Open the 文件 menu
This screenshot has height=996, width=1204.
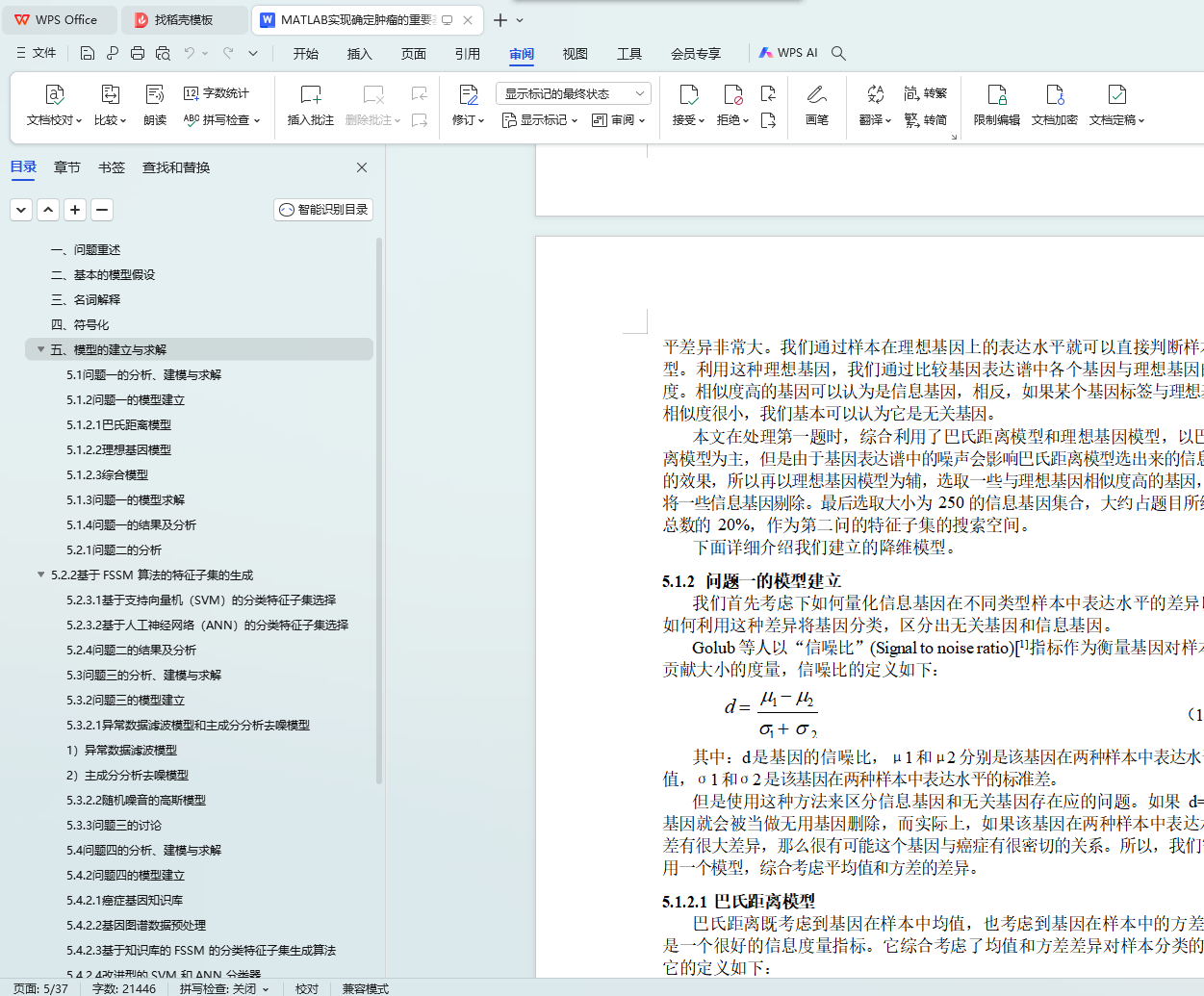coord(36,53)
